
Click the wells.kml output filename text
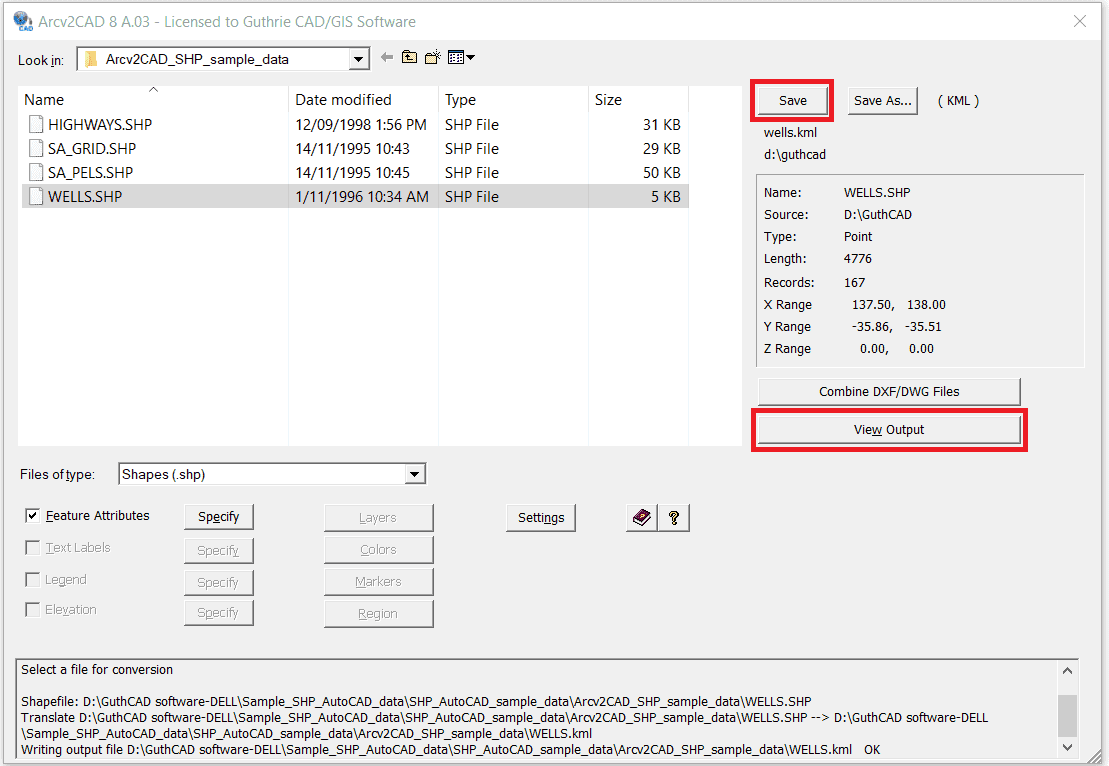pyautogui.click(x=790, y=132)
